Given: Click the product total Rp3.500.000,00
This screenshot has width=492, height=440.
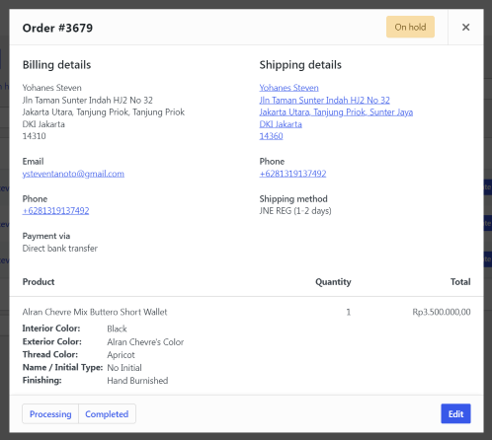Looking at the screenshot, I should pos(441,312).
